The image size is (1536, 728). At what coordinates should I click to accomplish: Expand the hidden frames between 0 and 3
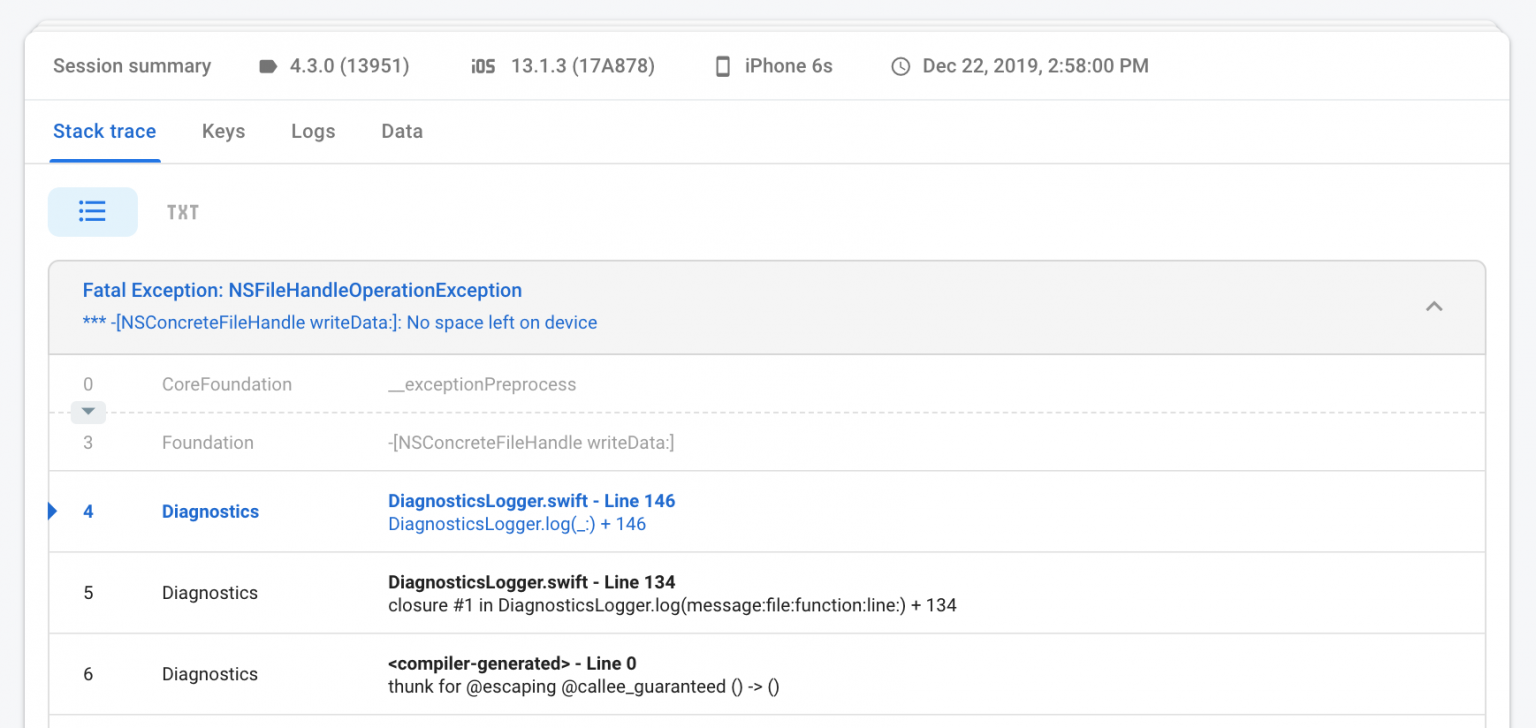tap(88, 412)
